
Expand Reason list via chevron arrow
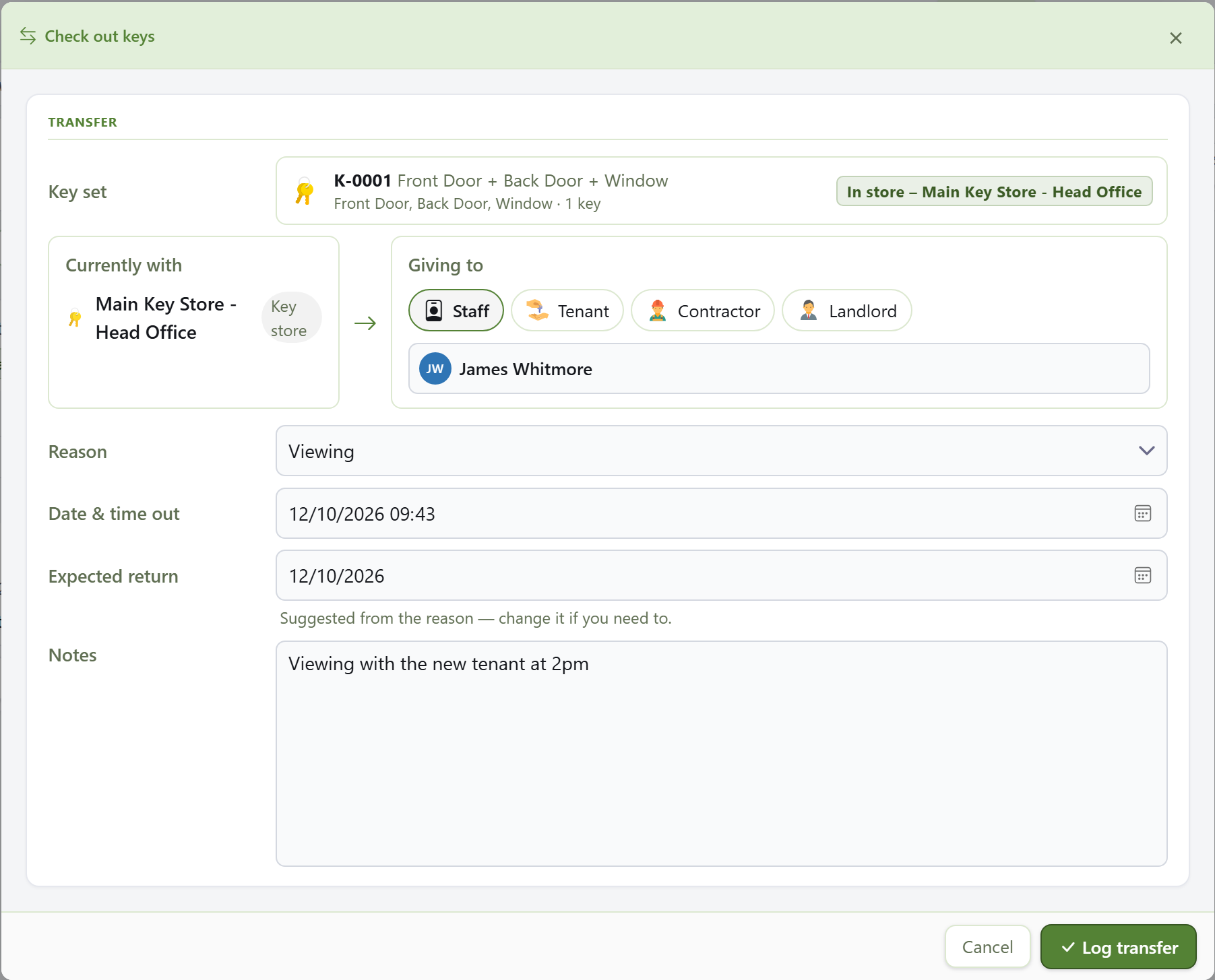point(1146,451)
